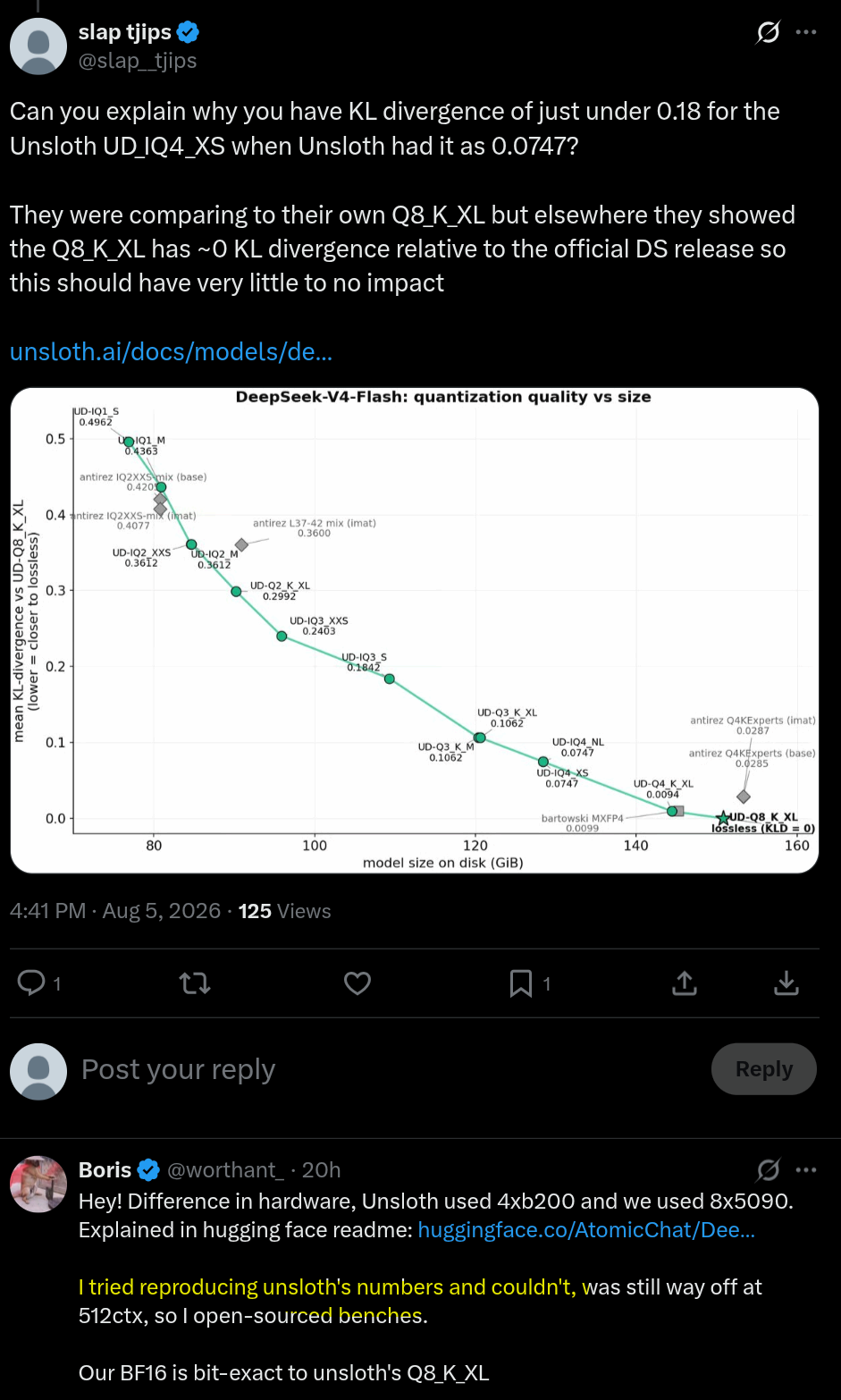Repost the tweet via retweet icon
Image resolution: width=841 pixels, height=1400 pixels.
[195, 983]
